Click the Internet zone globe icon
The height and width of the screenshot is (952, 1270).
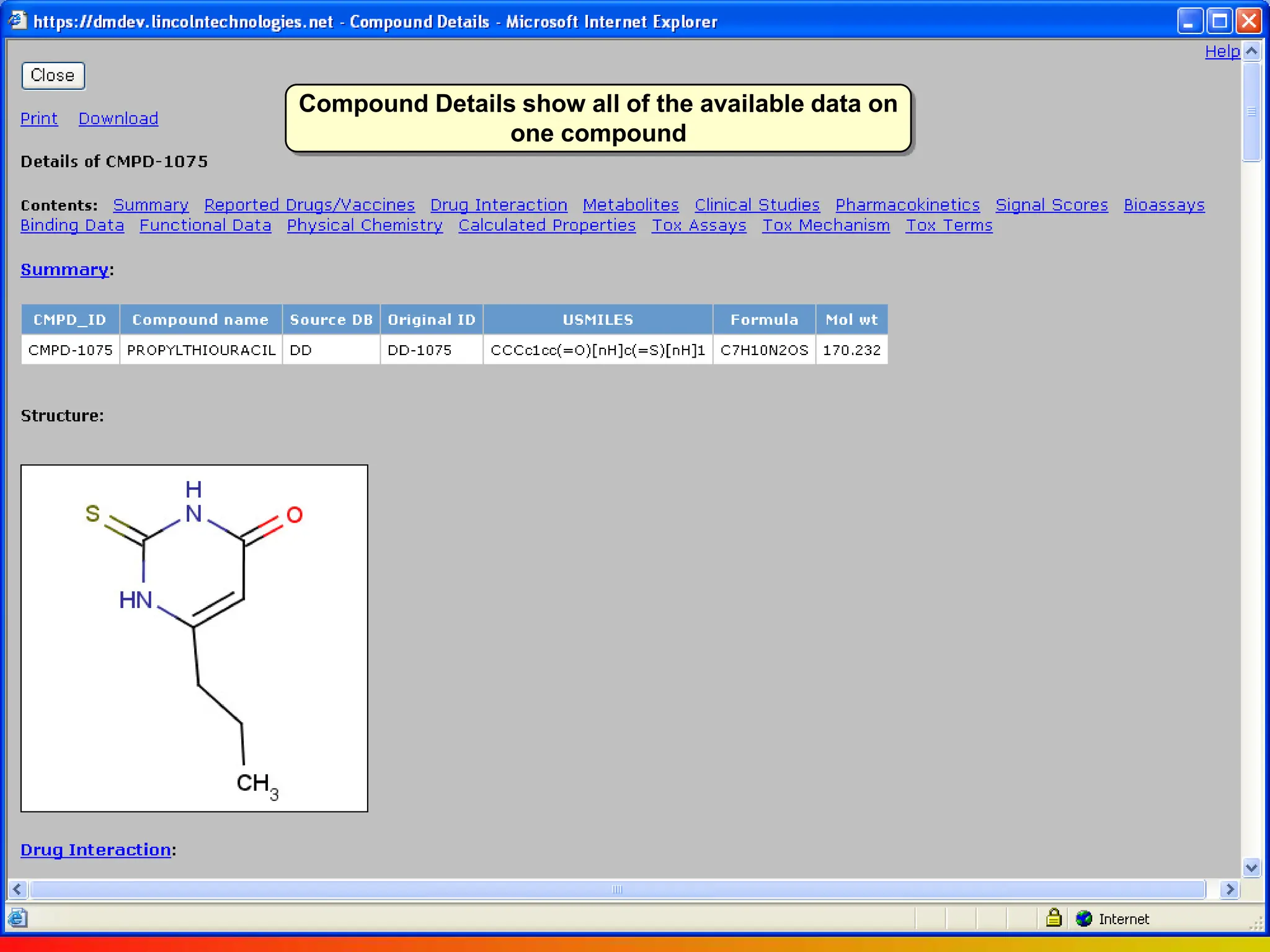coord(1084,919)
